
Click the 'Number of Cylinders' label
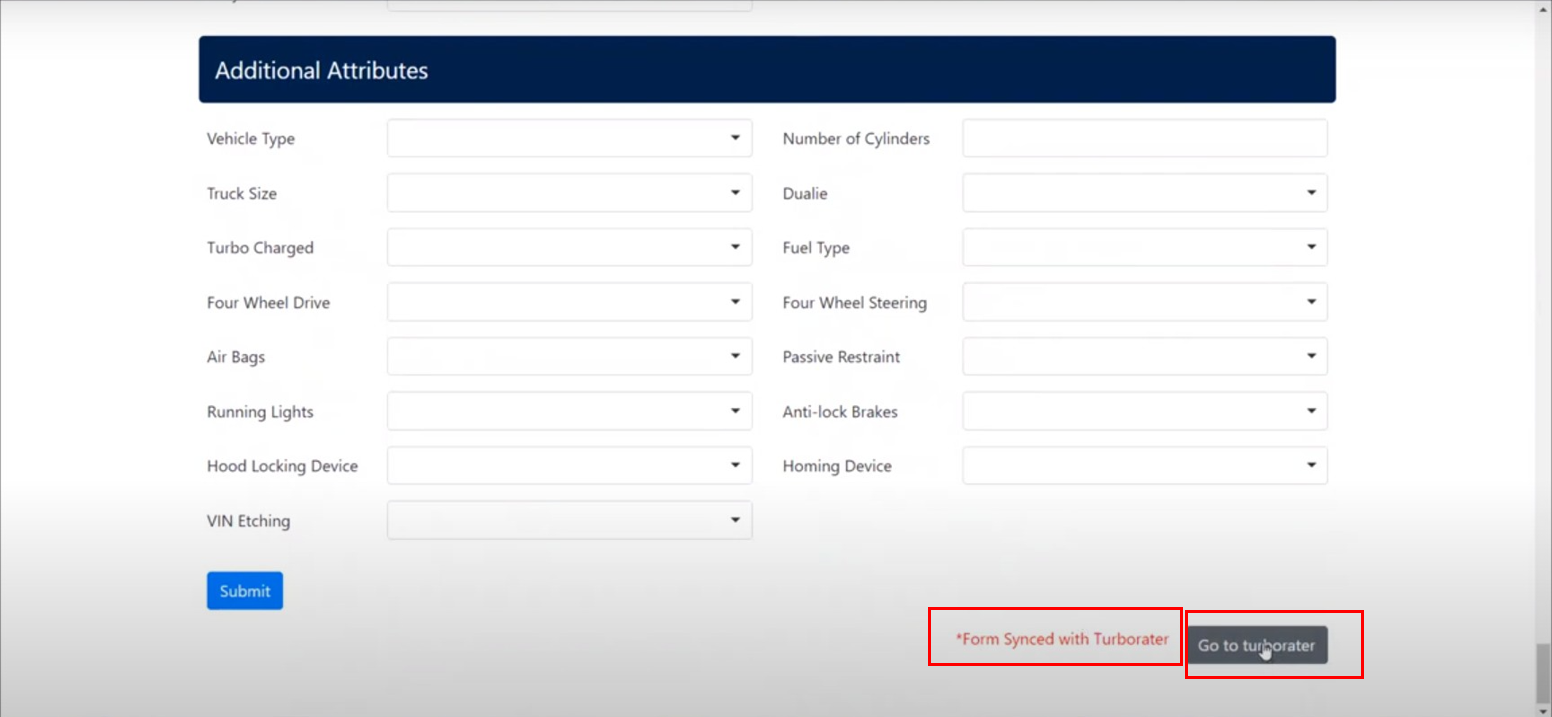pos(856,139)
